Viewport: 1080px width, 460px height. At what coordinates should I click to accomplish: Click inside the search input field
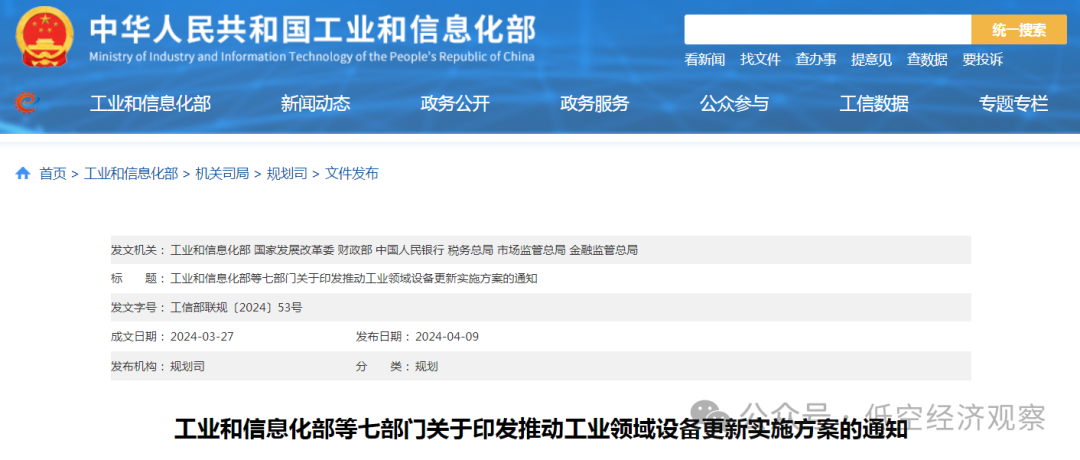(x=827, y=30)
